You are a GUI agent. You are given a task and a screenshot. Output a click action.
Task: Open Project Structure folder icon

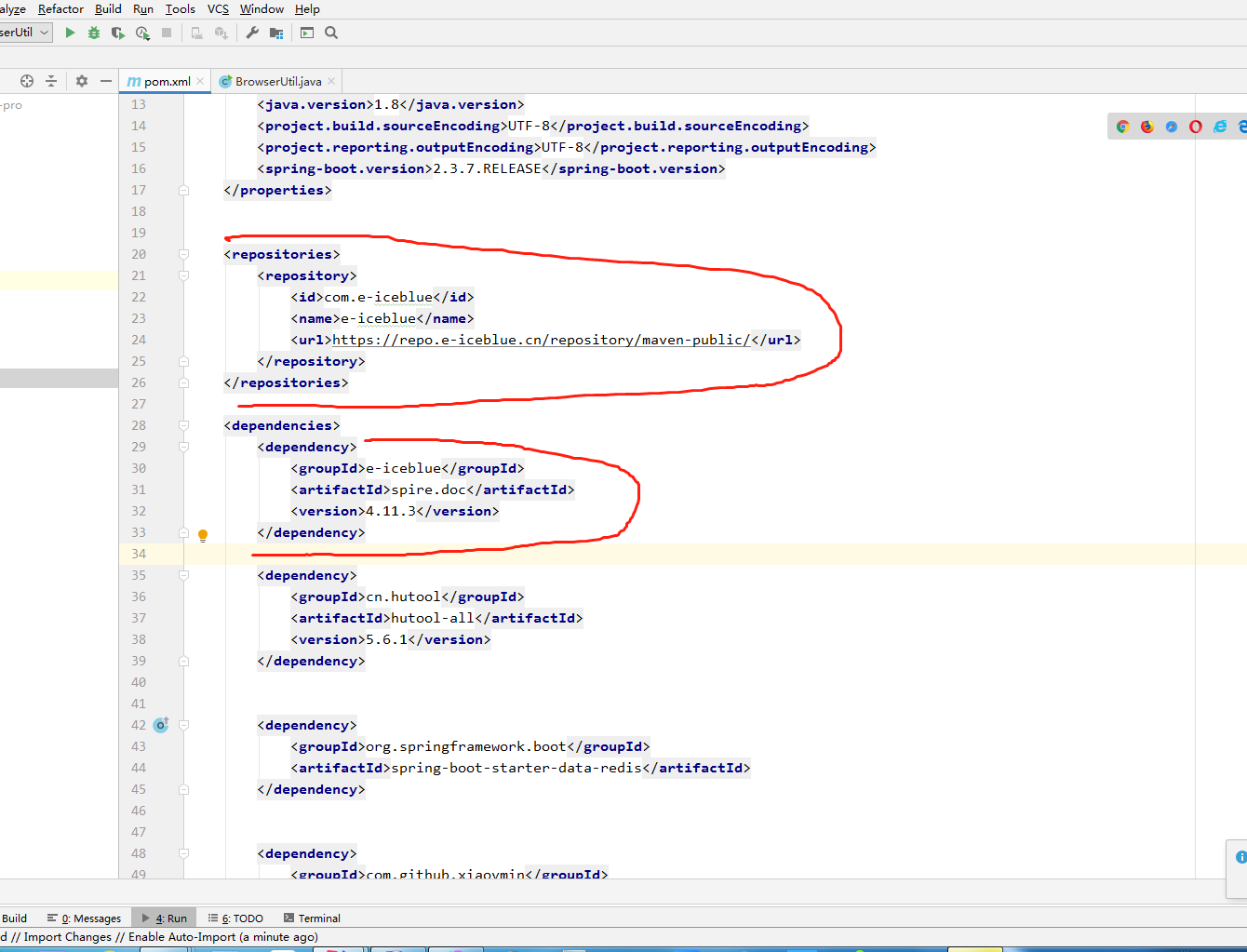[x=276, y=33]
